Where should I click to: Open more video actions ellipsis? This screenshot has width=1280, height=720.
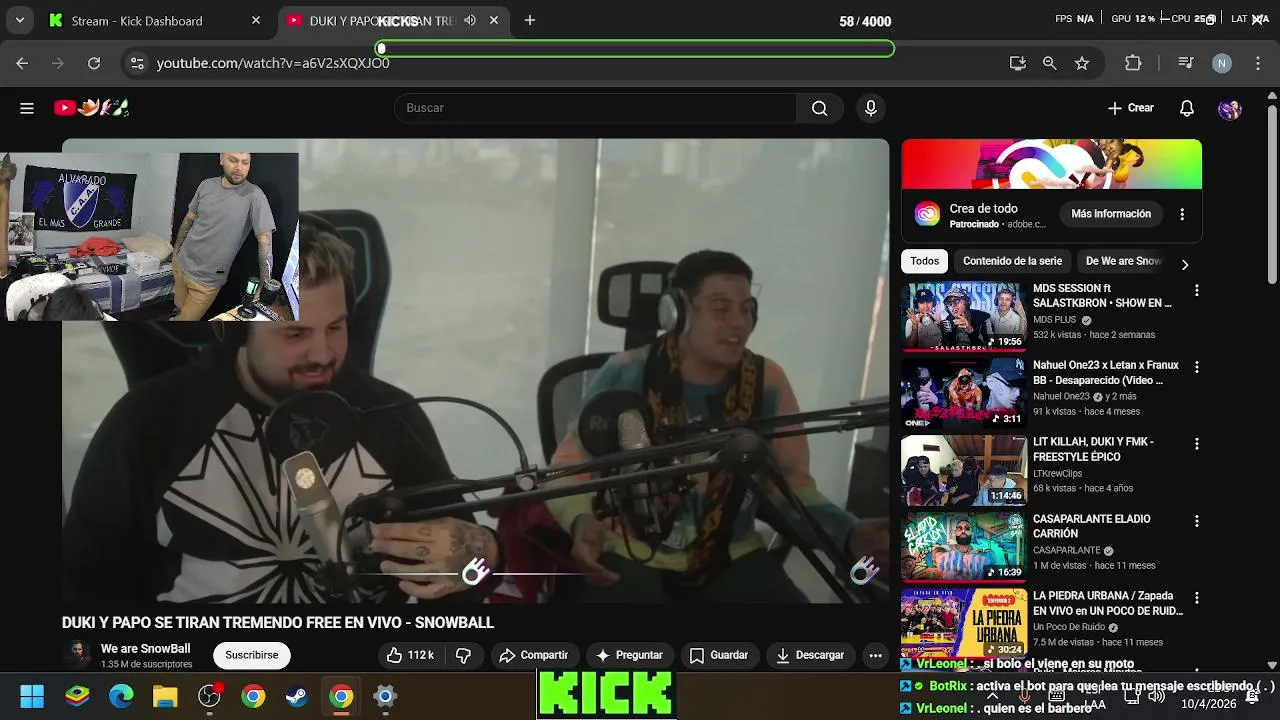pos(876,655)
